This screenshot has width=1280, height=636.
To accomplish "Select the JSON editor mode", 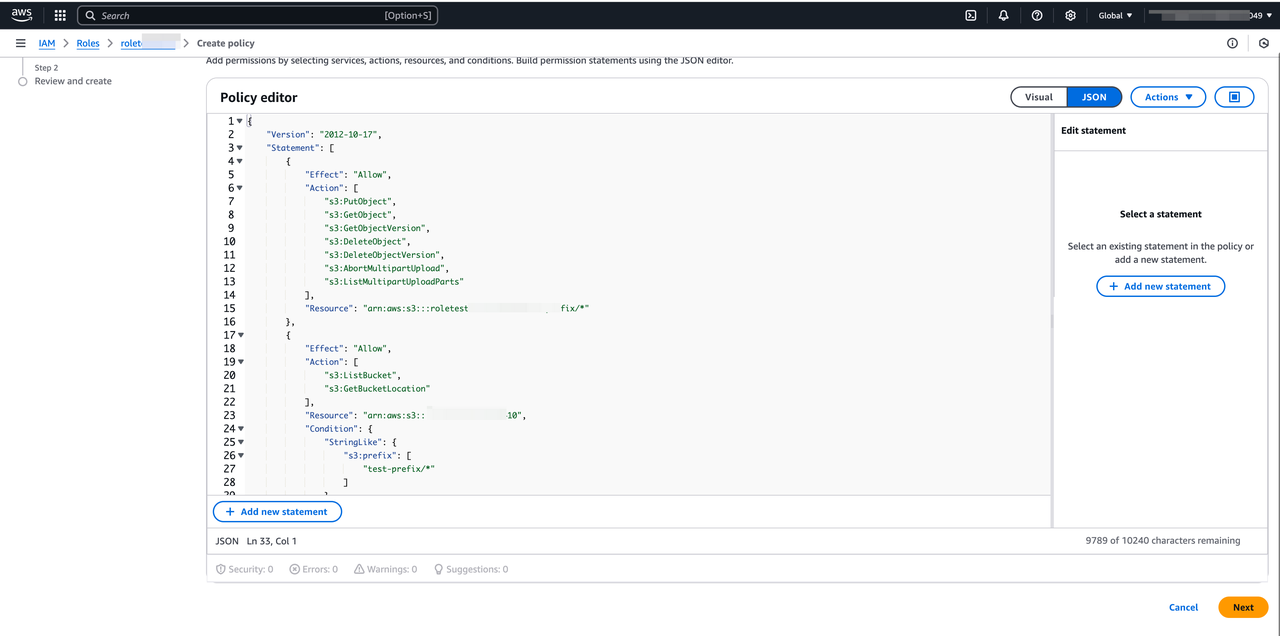I will [x=1094, y=97].
